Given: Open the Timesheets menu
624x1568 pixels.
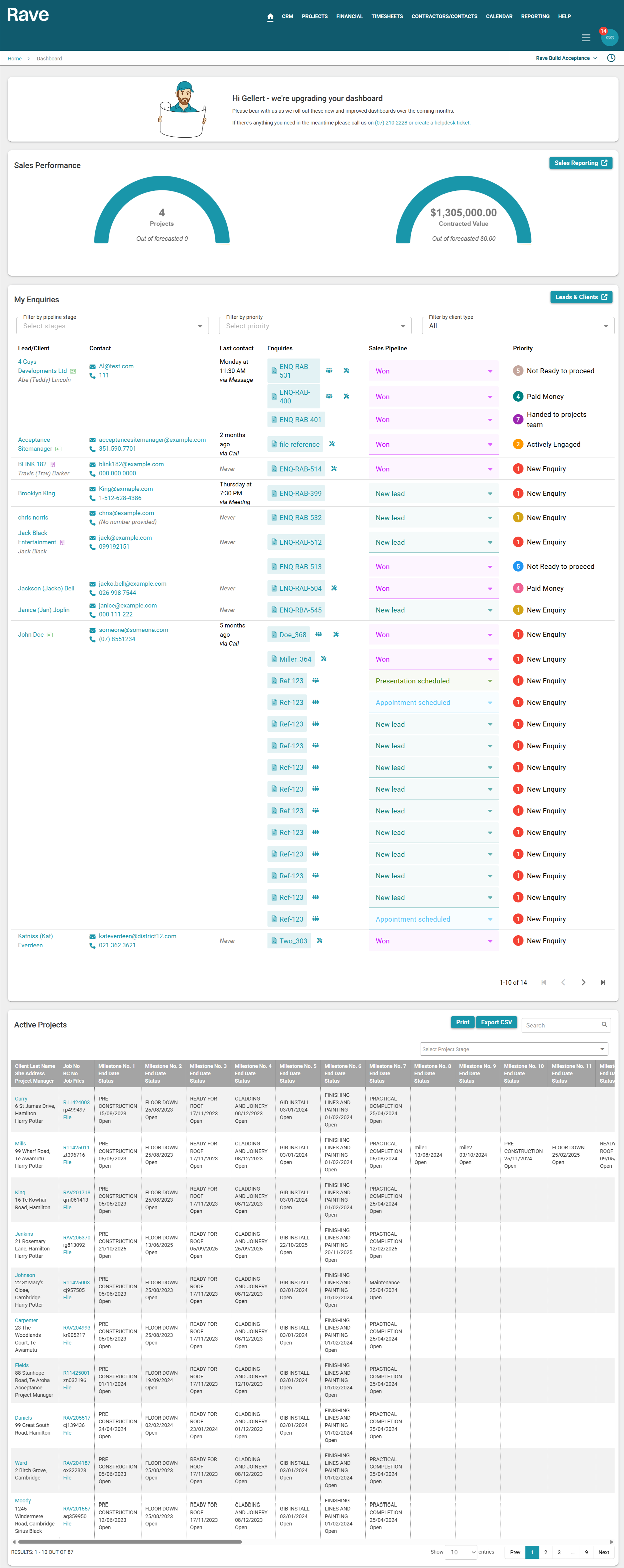Looking at the screenshot, I should 387,17.
